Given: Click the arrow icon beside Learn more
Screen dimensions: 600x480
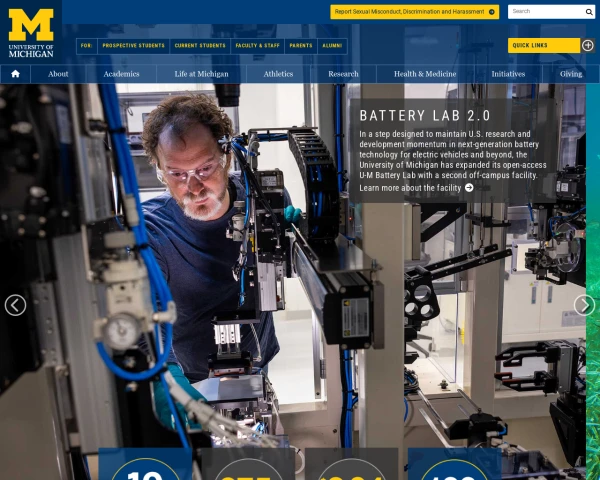Looking at the screenshot, I should [x=469, y=188].
